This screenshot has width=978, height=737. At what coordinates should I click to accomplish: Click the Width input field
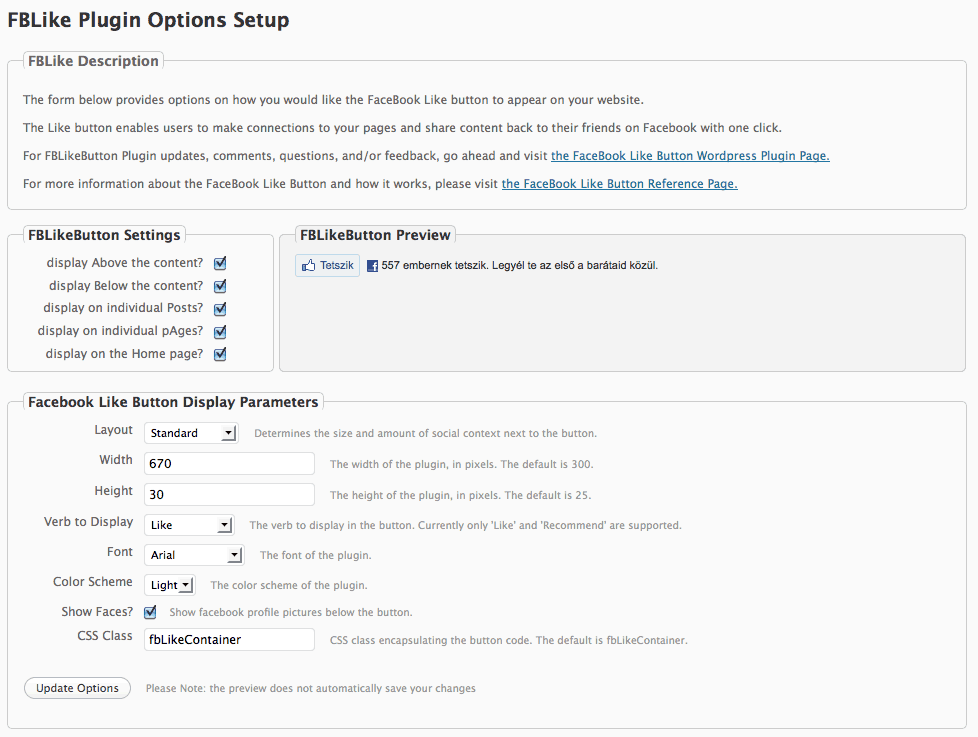click(x=229, y=464)
